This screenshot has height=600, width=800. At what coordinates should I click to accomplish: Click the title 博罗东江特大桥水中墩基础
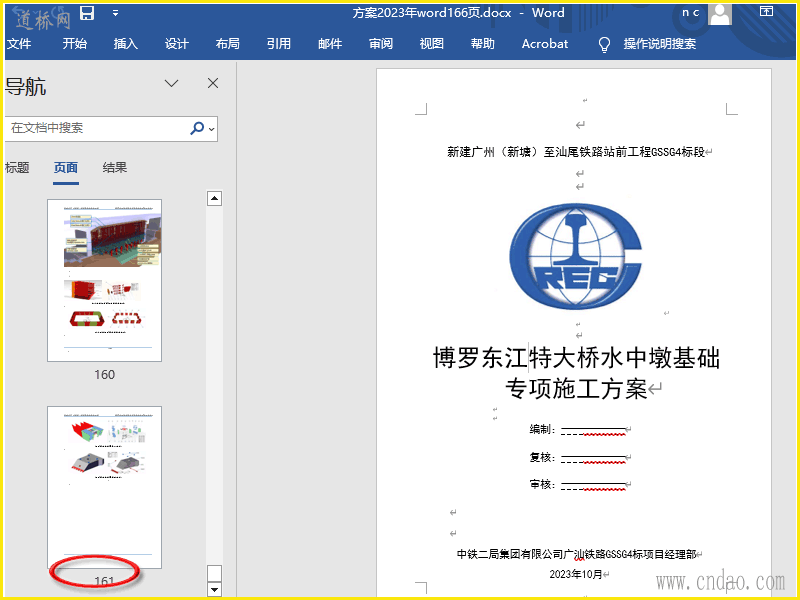pos(577,358)
